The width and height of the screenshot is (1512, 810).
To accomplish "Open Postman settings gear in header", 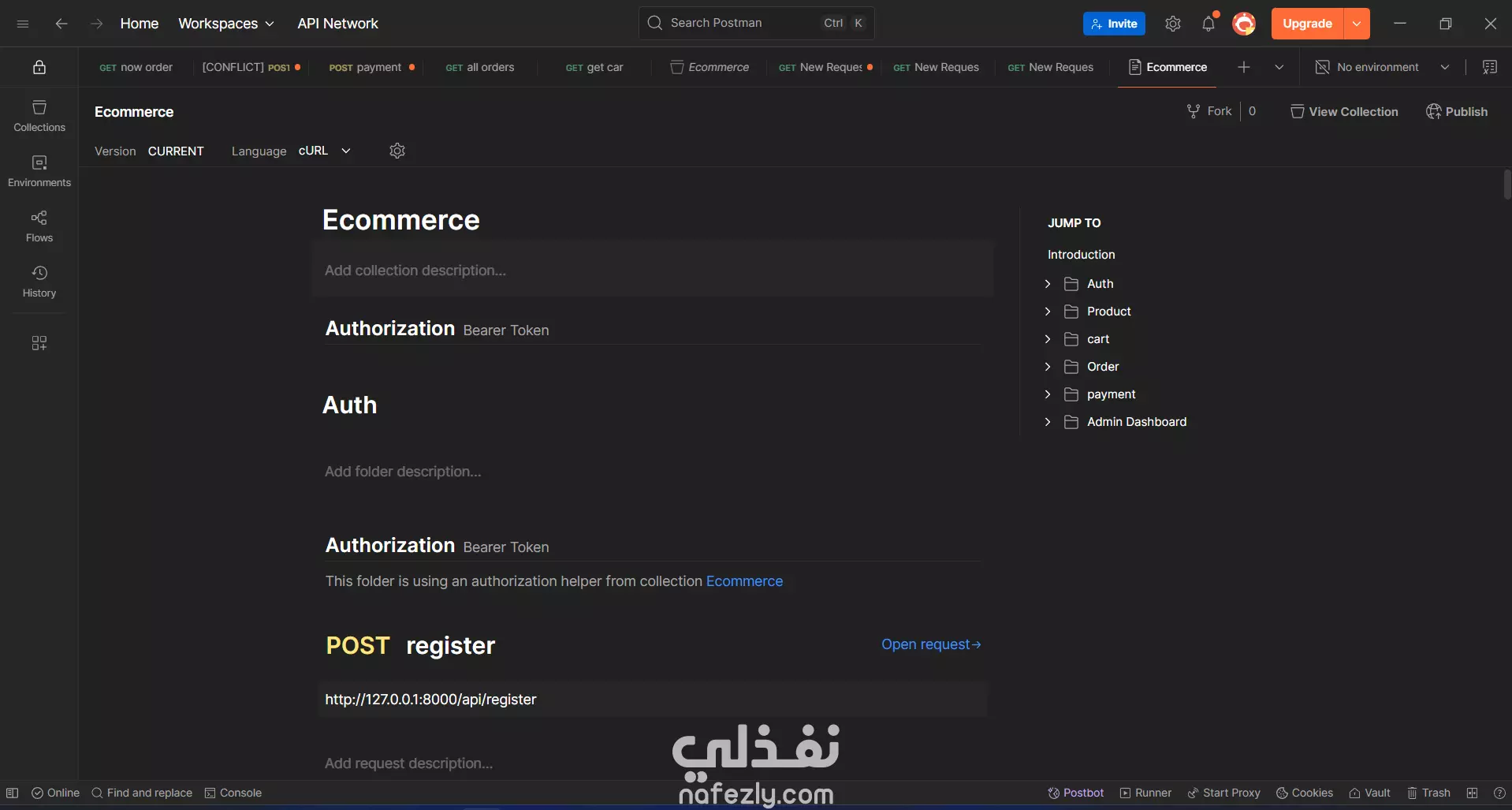I will click(x=1173, y=24).
